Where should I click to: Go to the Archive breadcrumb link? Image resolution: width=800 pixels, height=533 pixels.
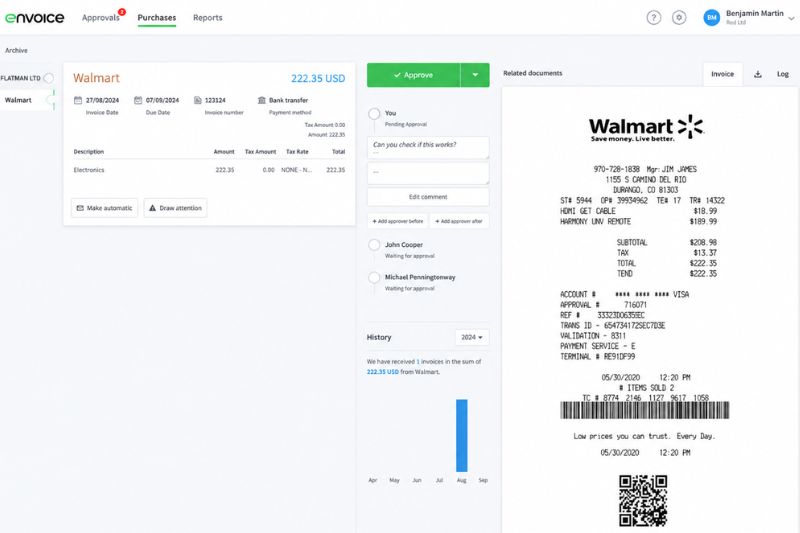click(16, 50)
